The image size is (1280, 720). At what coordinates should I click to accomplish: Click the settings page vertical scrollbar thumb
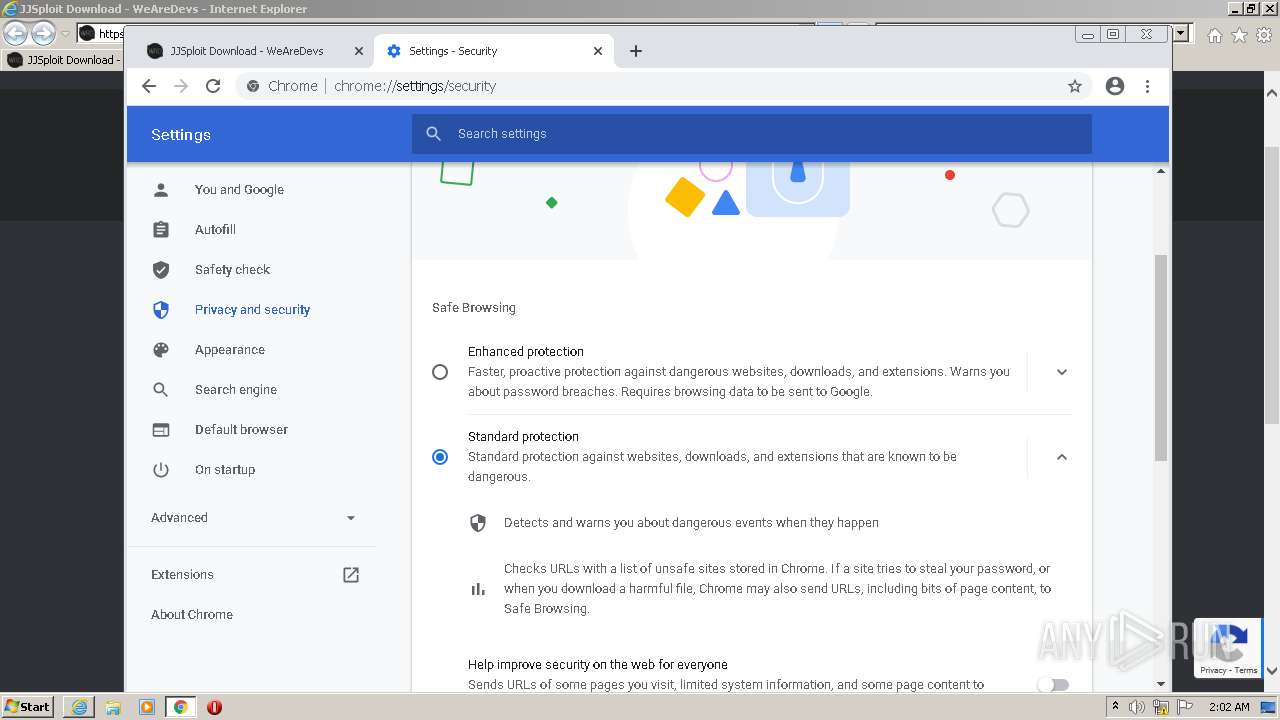pos(1161,358)
